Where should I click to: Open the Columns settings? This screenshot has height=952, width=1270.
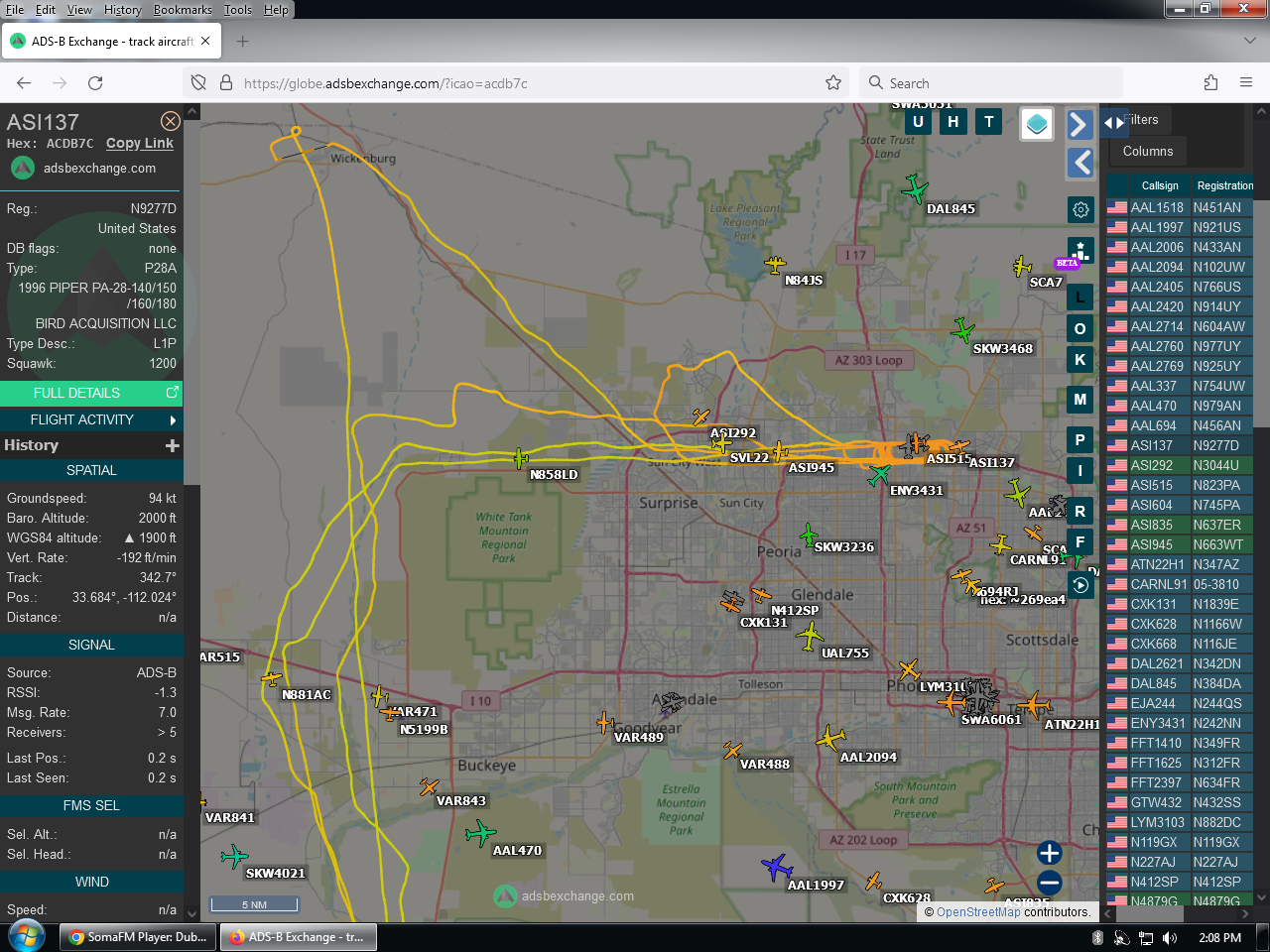[x=1148, y=151]
